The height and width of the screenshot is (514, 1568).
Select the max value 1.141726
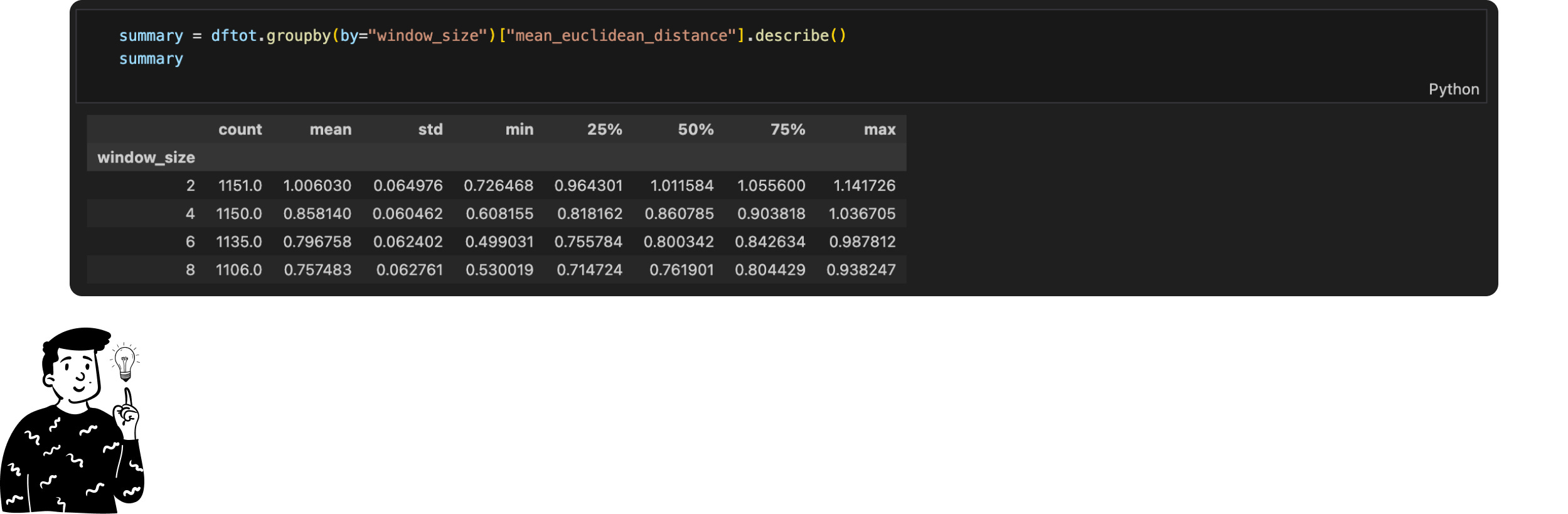click(864, 186)
